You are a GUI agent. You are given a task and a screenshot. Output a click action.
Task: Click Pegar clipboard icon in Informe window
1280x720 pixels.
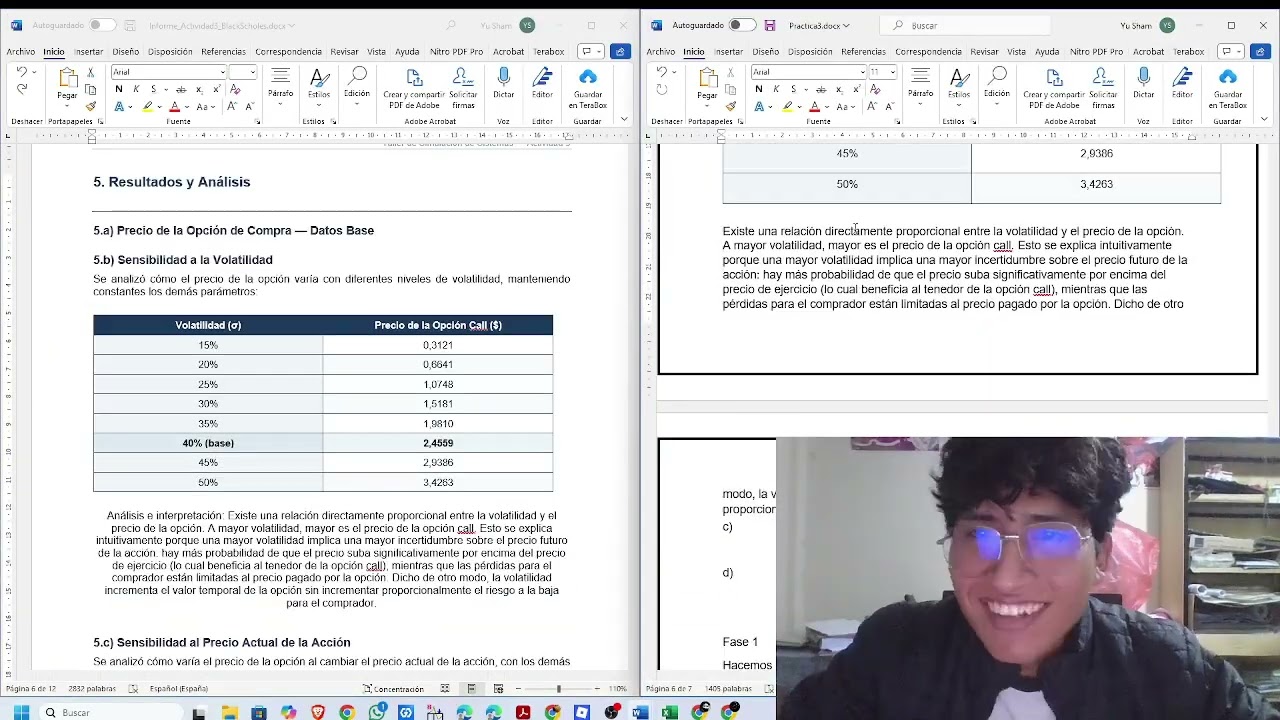[68, 78]
